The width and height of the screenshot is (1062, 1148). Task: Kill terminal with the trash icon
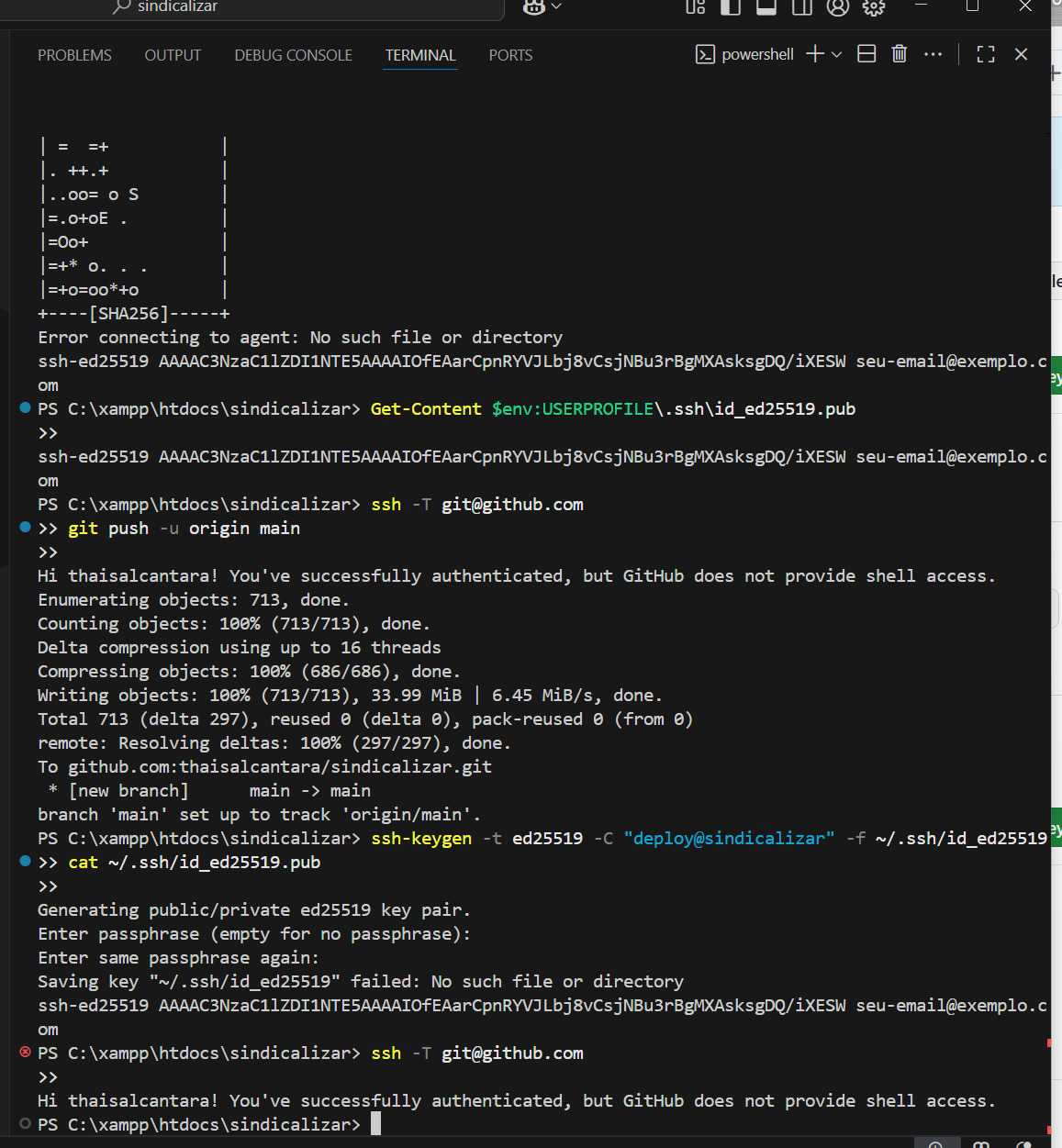click(x=900, y=54)
